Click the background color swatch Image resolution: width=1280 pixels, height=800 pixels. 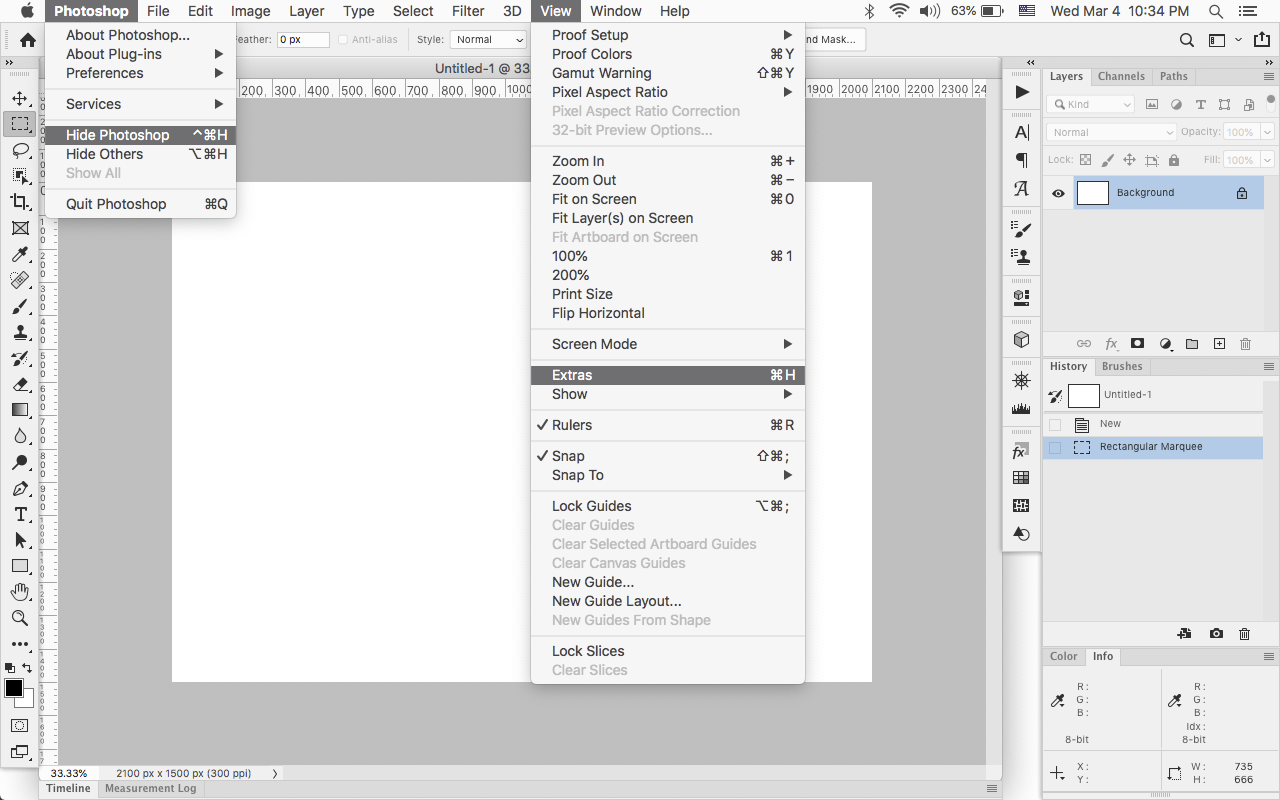pos(25,698)
